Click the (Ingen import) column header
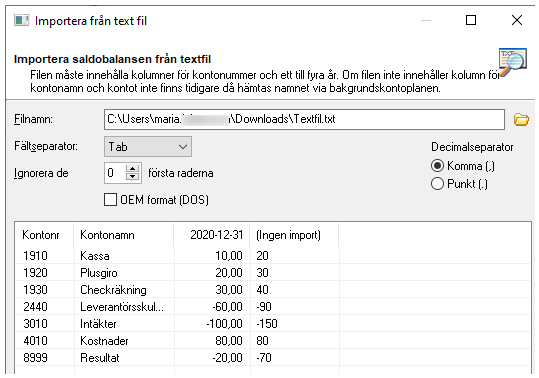Image resolution: width=539 pixels, height=378 pixels. [294, 235]
